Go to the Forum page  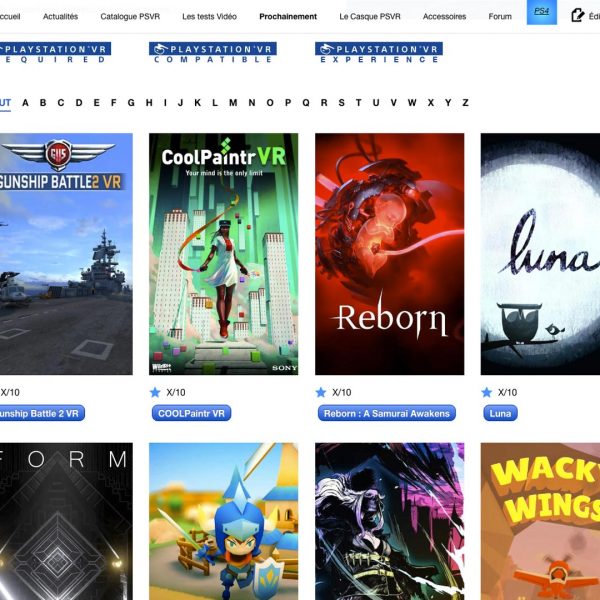(500, 16)
